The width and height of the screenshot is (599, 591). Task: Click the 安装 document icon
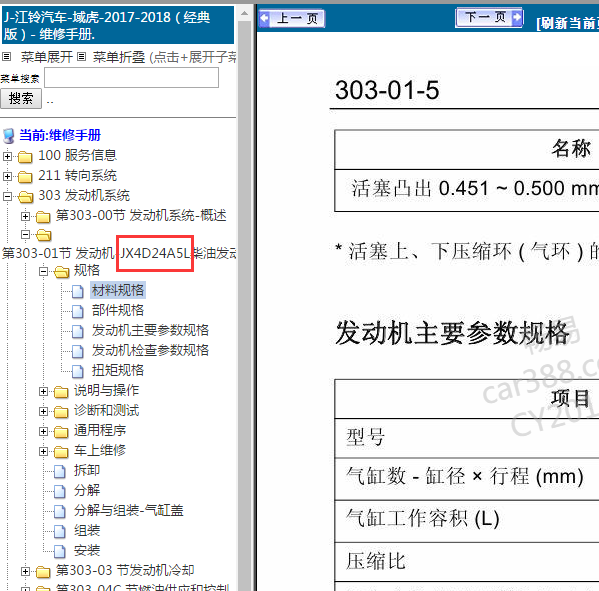coord(60,551)
